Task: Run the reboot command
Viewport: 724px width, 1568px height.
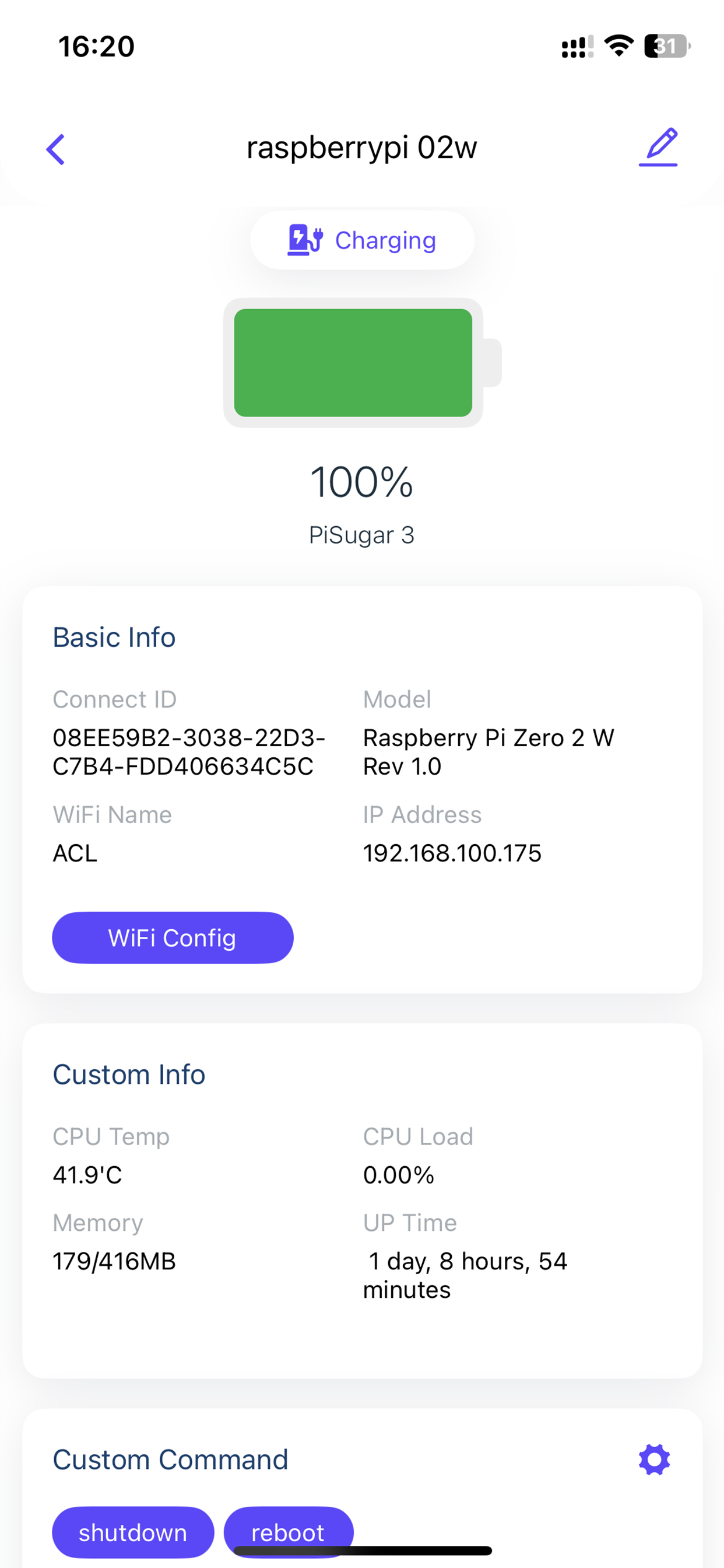Action: [289, 1532]
